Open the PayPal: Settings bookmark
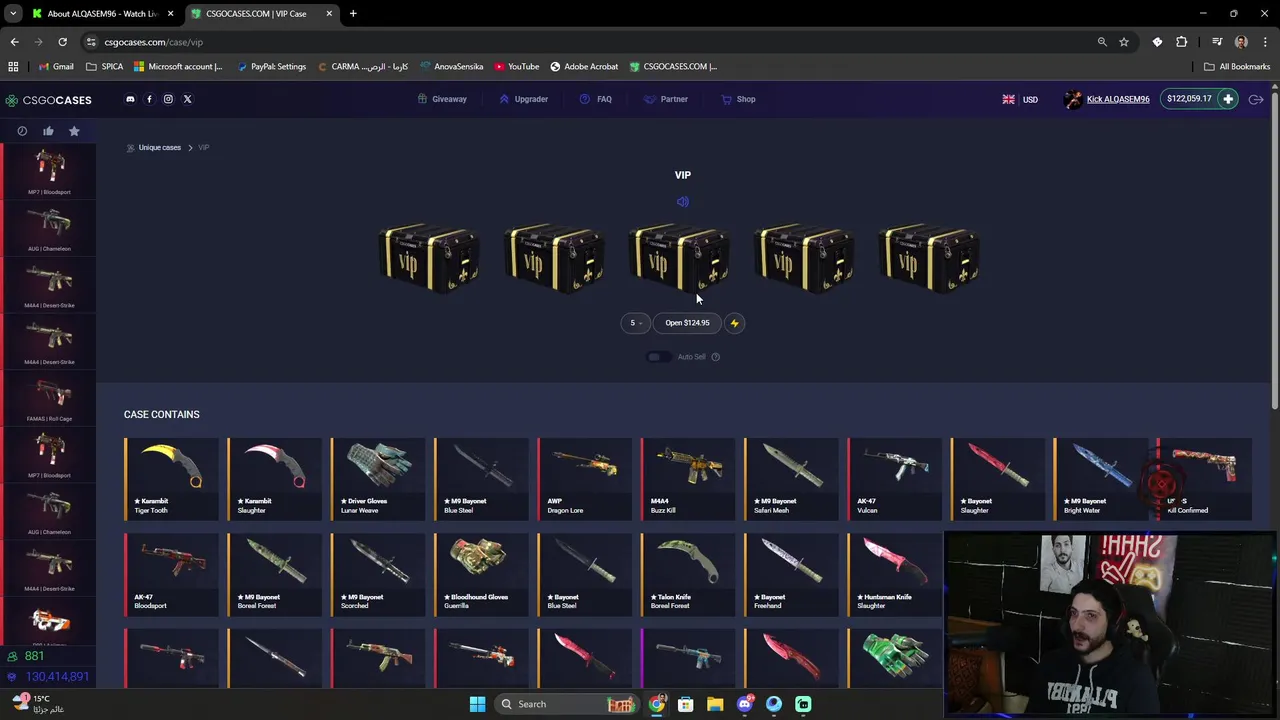Viewport: 1280px width, 720px height. point(271,66)
